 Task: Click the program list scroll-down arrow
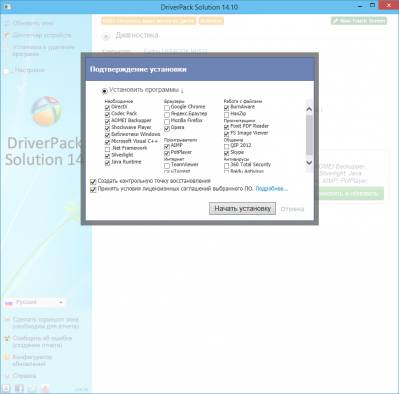[x=309, y=163]
